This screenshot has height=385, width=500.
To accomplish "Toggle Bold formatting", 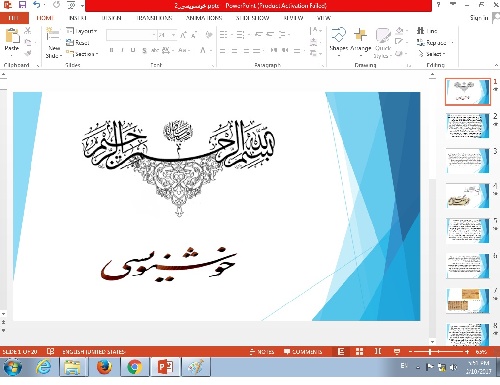I will pyautogui.click(x=111, y=50).
